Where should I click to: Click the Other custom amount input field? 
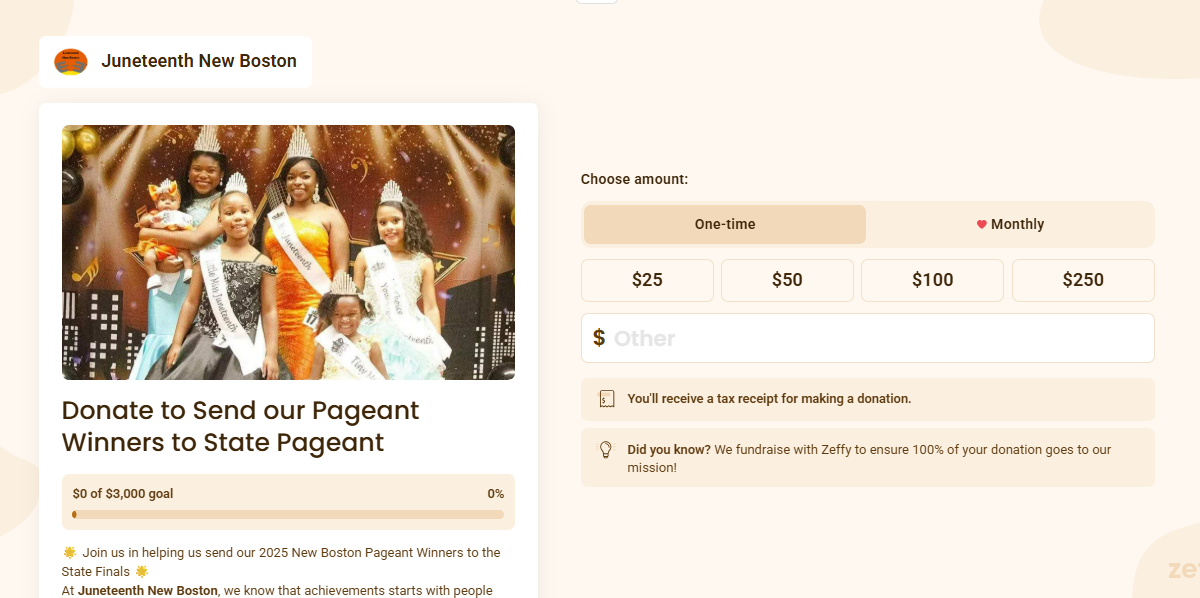pyautogui.click(x=880, y=338)
